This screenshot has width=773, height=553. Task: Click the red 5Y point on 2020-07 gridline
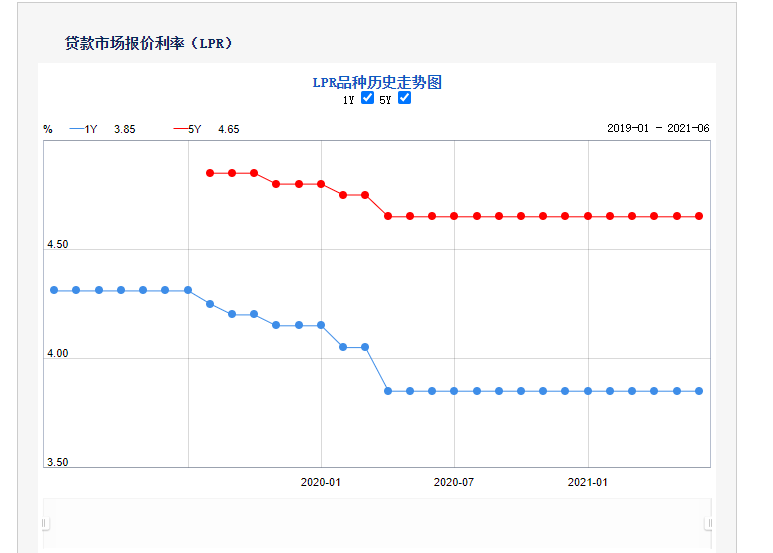point(454,216)
